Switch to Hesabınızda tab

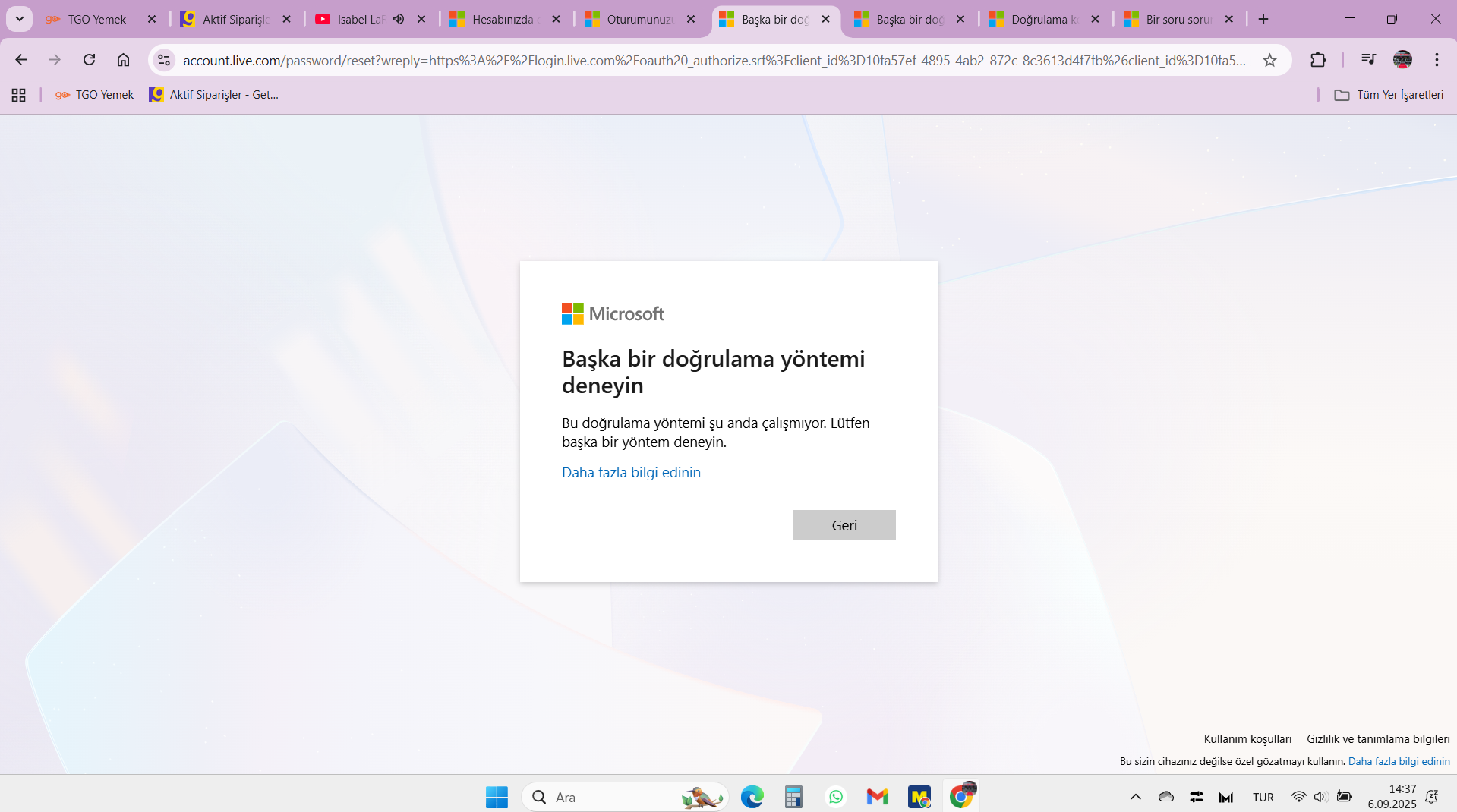pyautogui.click(x=501, y=20)
